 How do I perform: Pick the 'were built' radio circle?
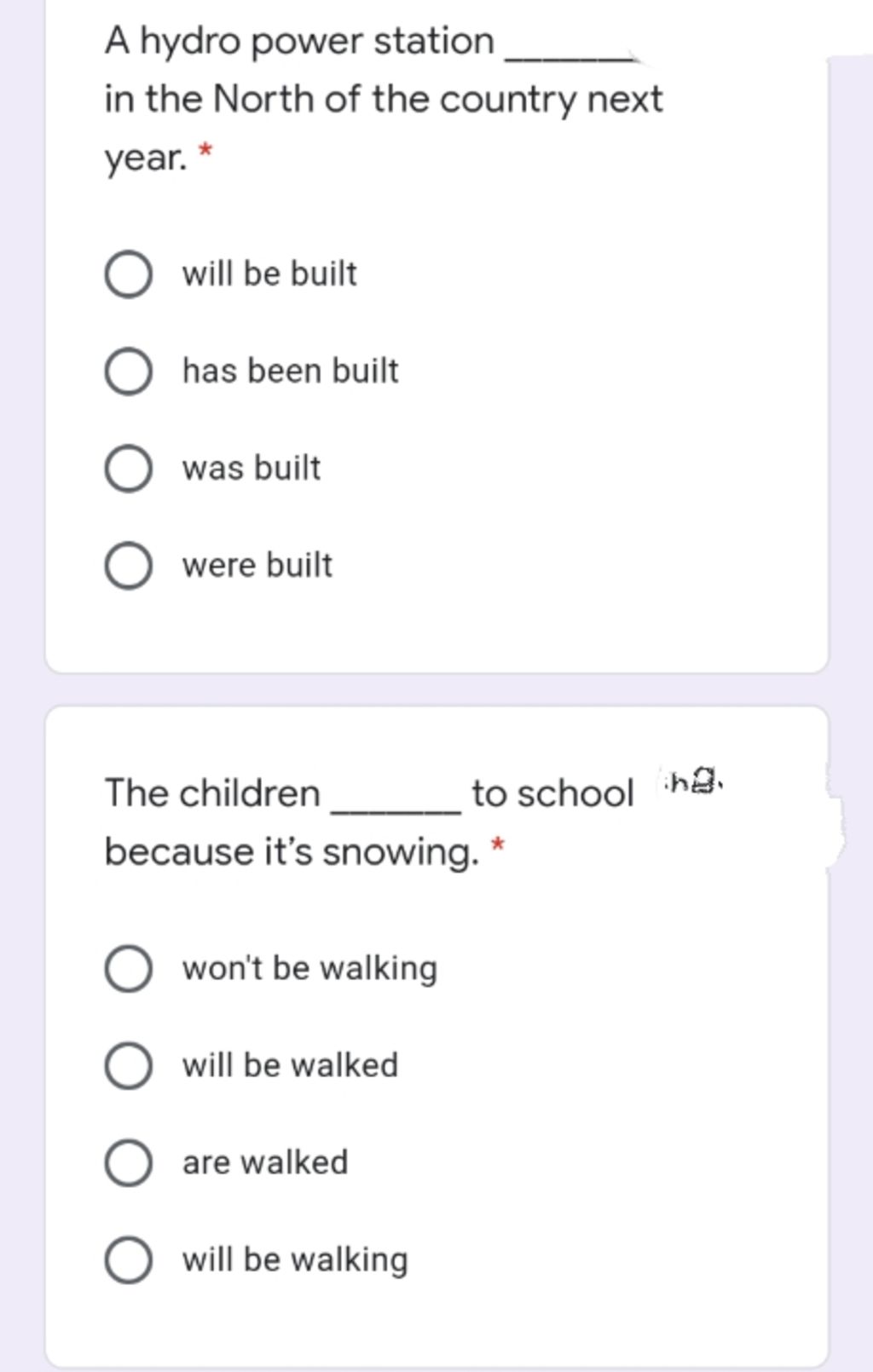tap(129, 566)
